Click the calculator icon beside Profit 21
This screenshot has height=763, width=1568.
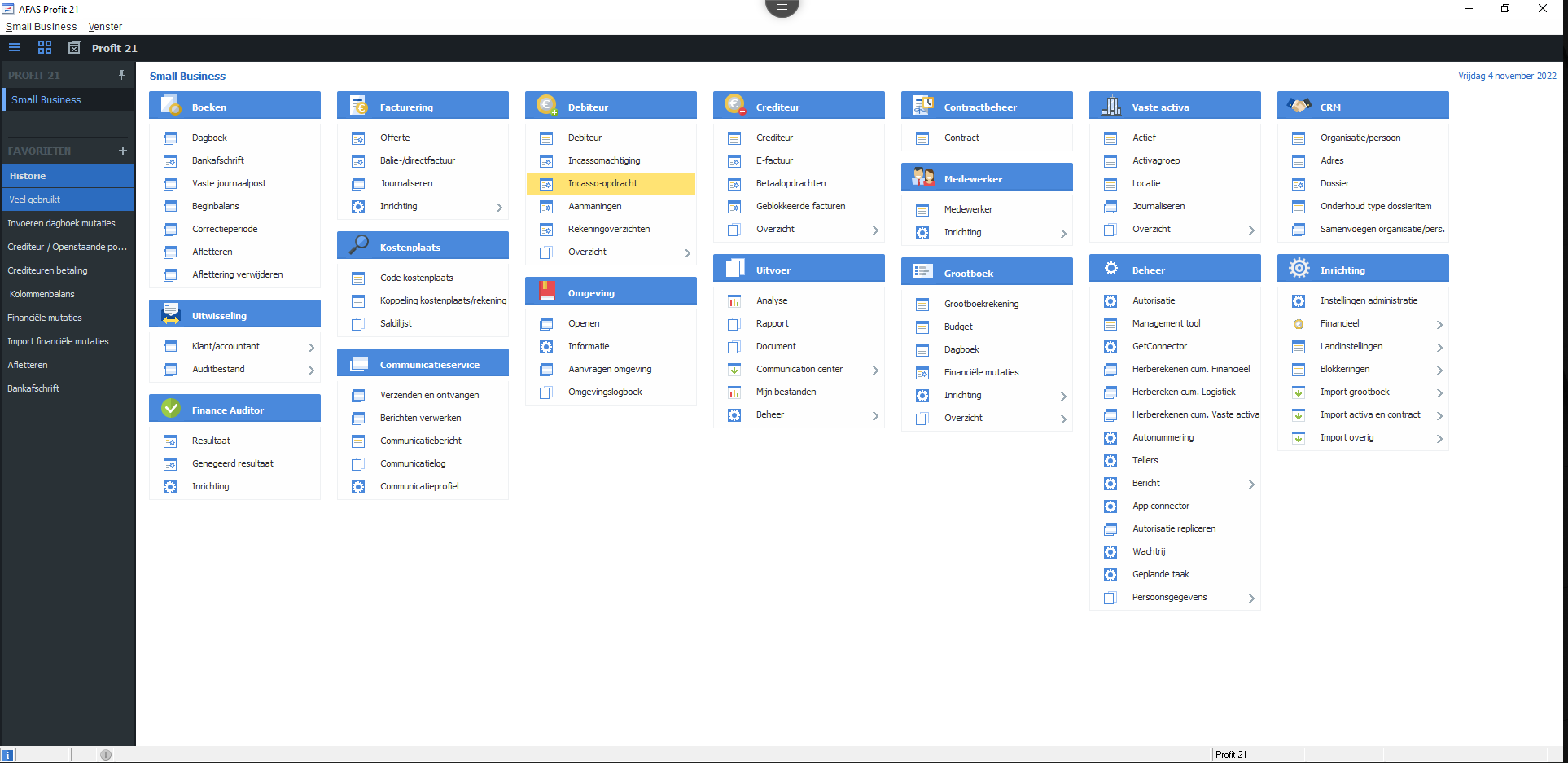(x=74, y=48)
